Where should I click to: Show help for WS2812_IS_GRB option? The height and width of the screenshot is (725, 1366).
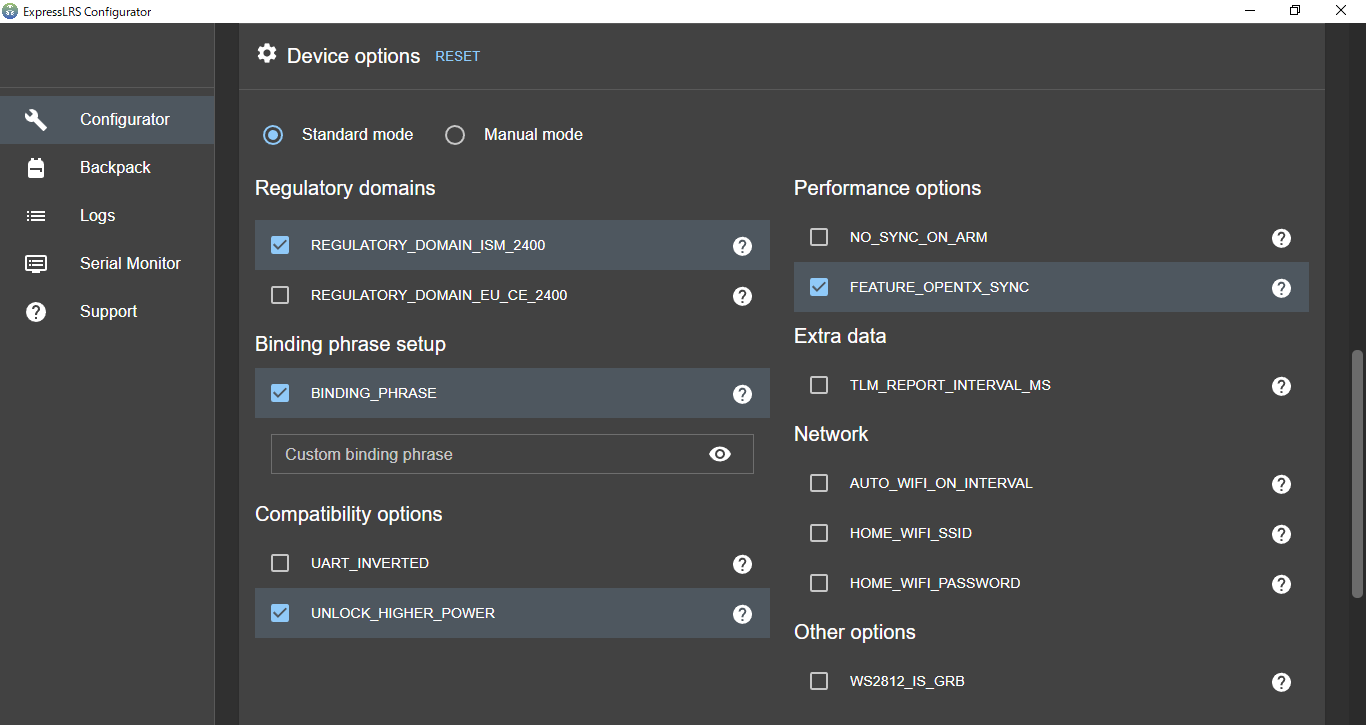(1281, 682)
